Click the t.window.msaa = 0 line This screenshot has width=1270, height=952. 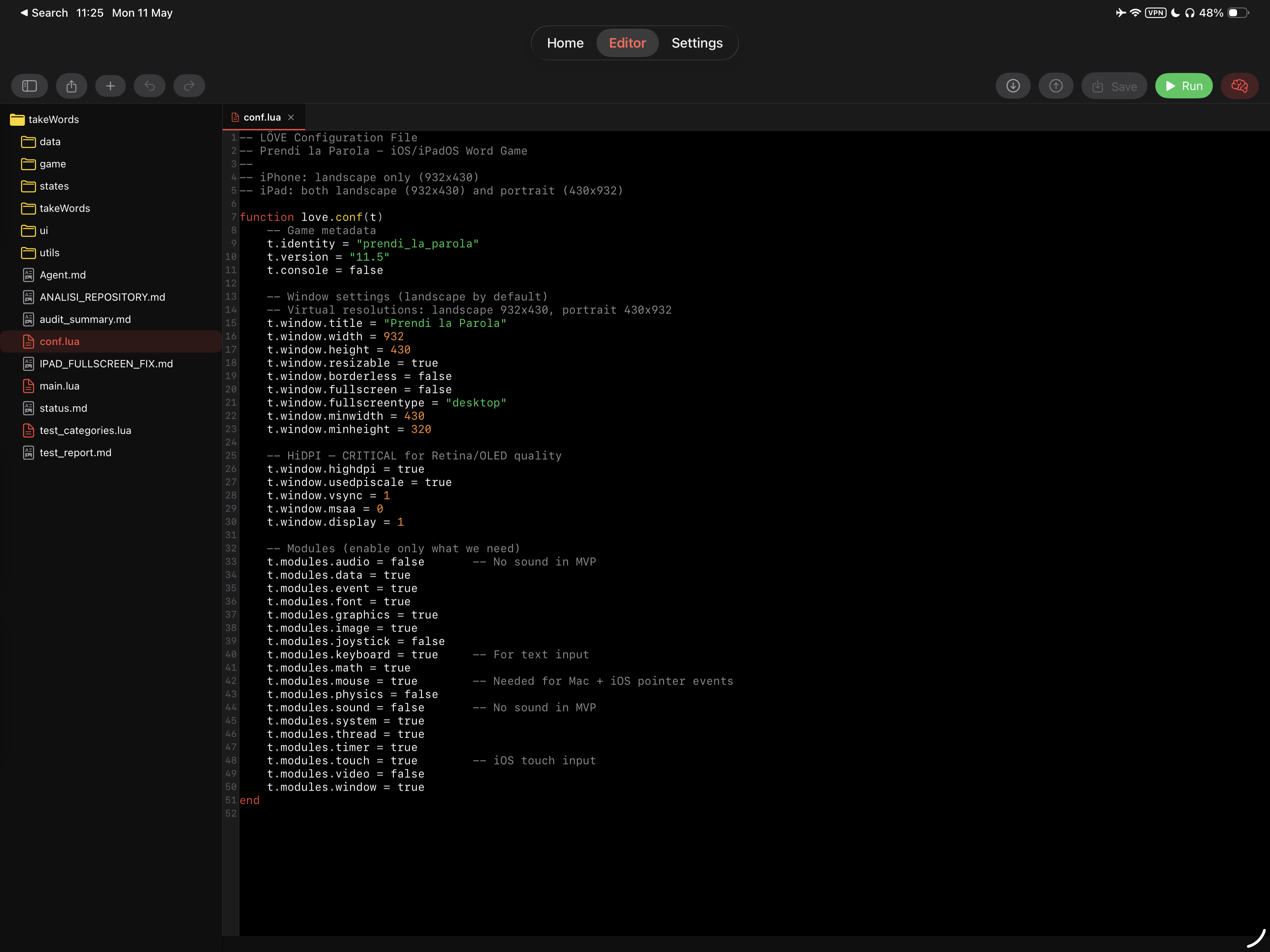(325, 509)
